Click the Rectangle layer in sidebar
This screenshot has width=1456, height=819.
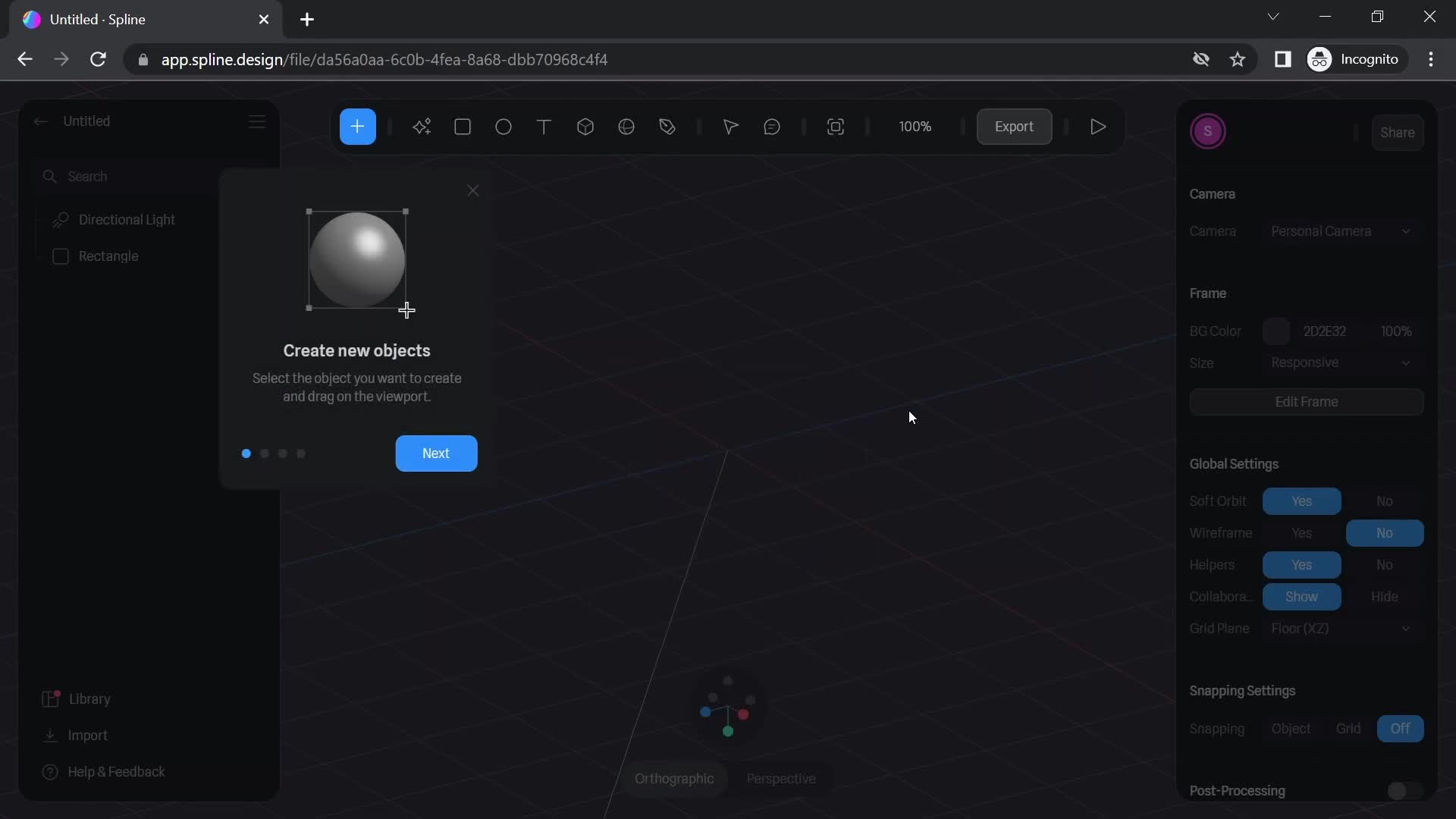tap(107, 255)
